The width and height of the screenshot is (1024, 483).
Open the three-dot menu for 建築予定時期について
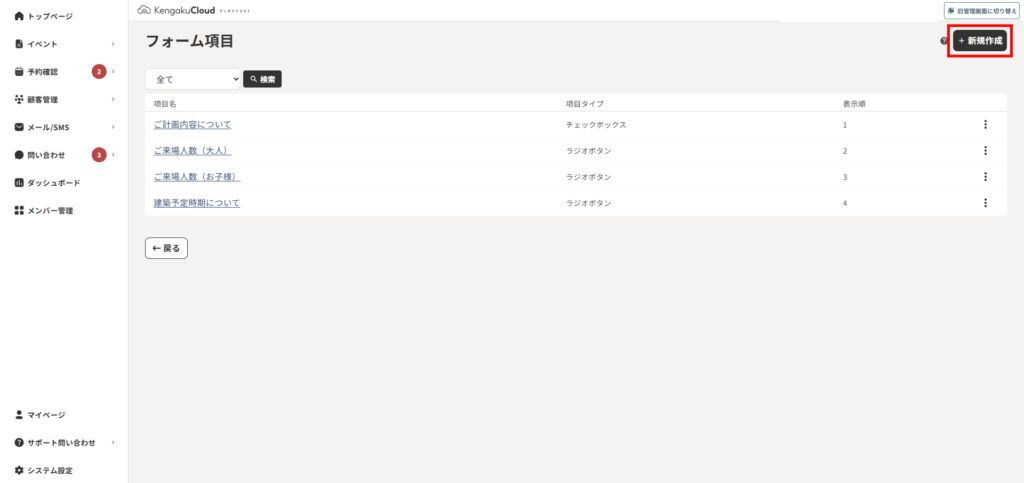pyautogui.click(x=985, y=203)
